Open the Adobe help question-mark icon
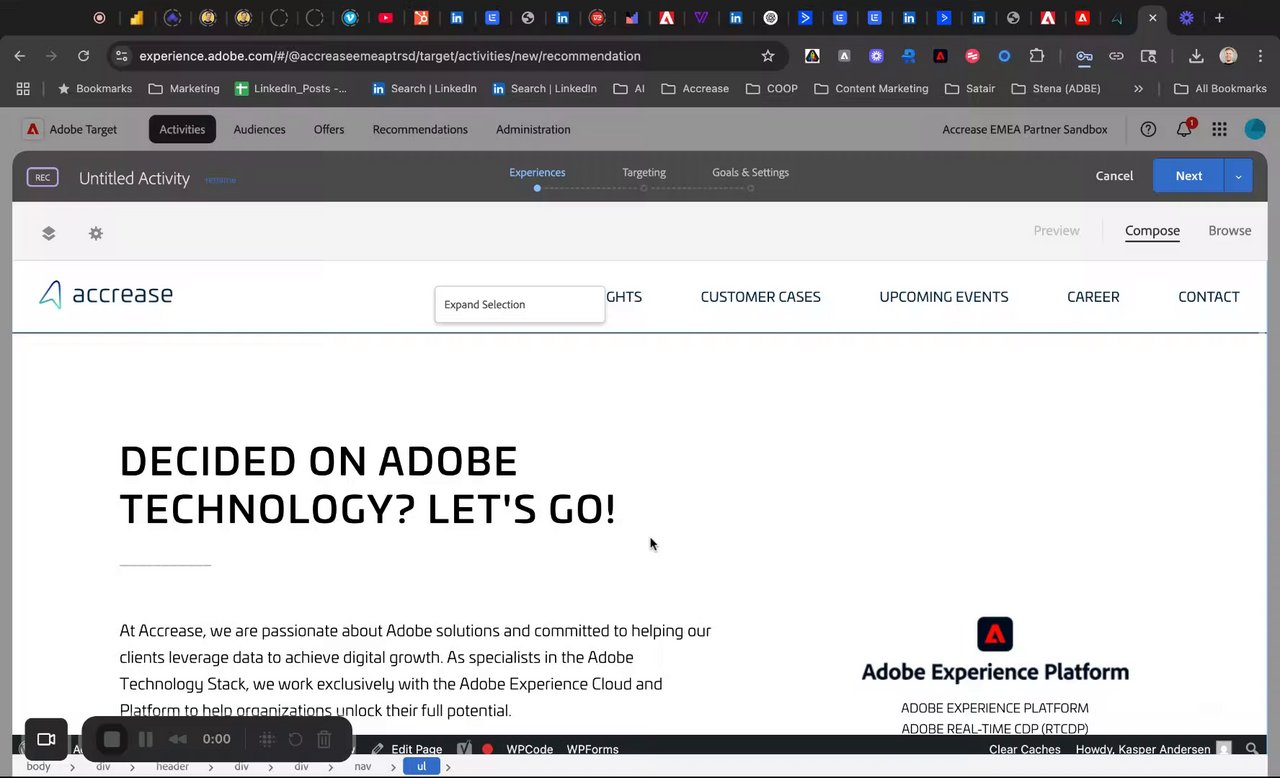 (x=1148, y=129)
